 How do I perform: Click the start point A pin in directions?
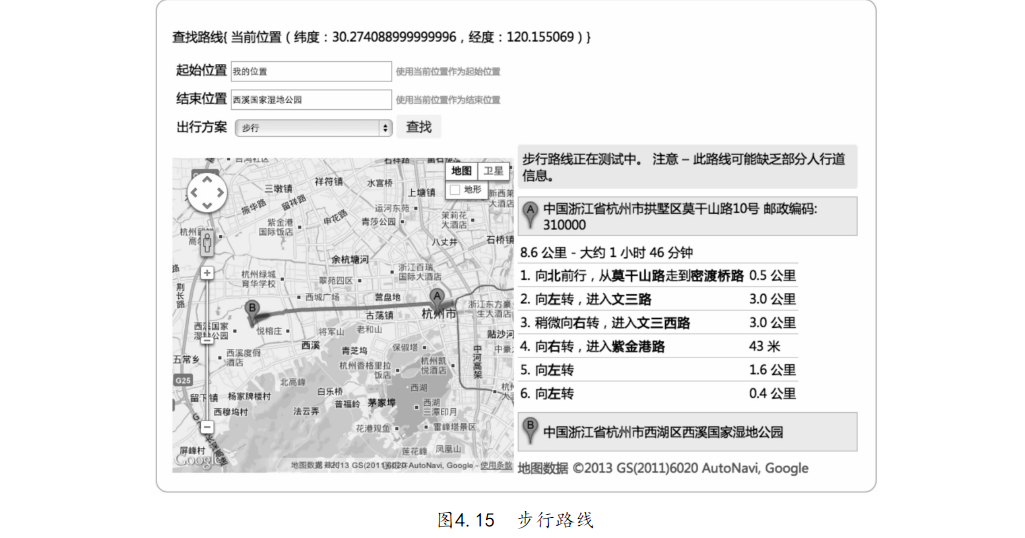click(530, 214)
